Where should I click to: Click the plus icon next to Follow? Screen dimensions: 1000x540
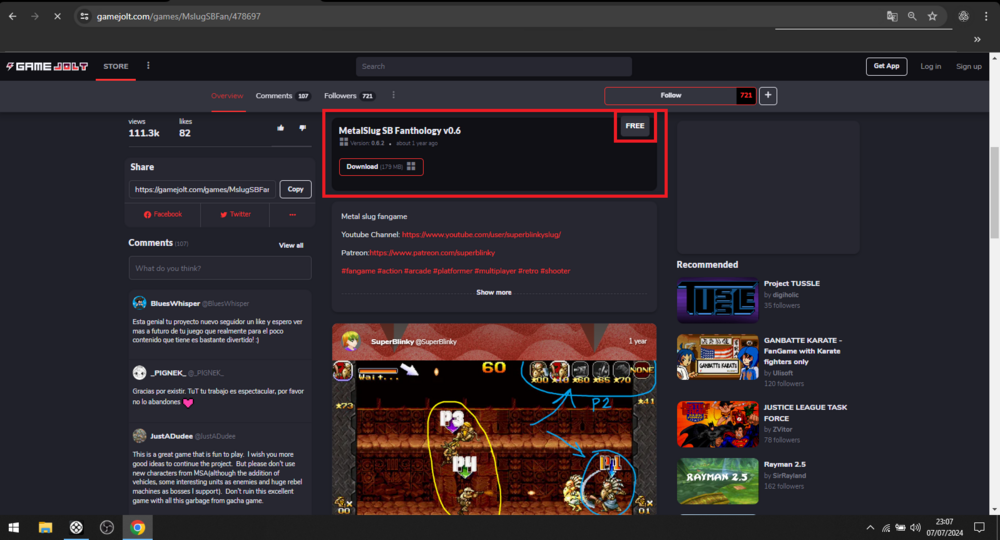point(768,95)
